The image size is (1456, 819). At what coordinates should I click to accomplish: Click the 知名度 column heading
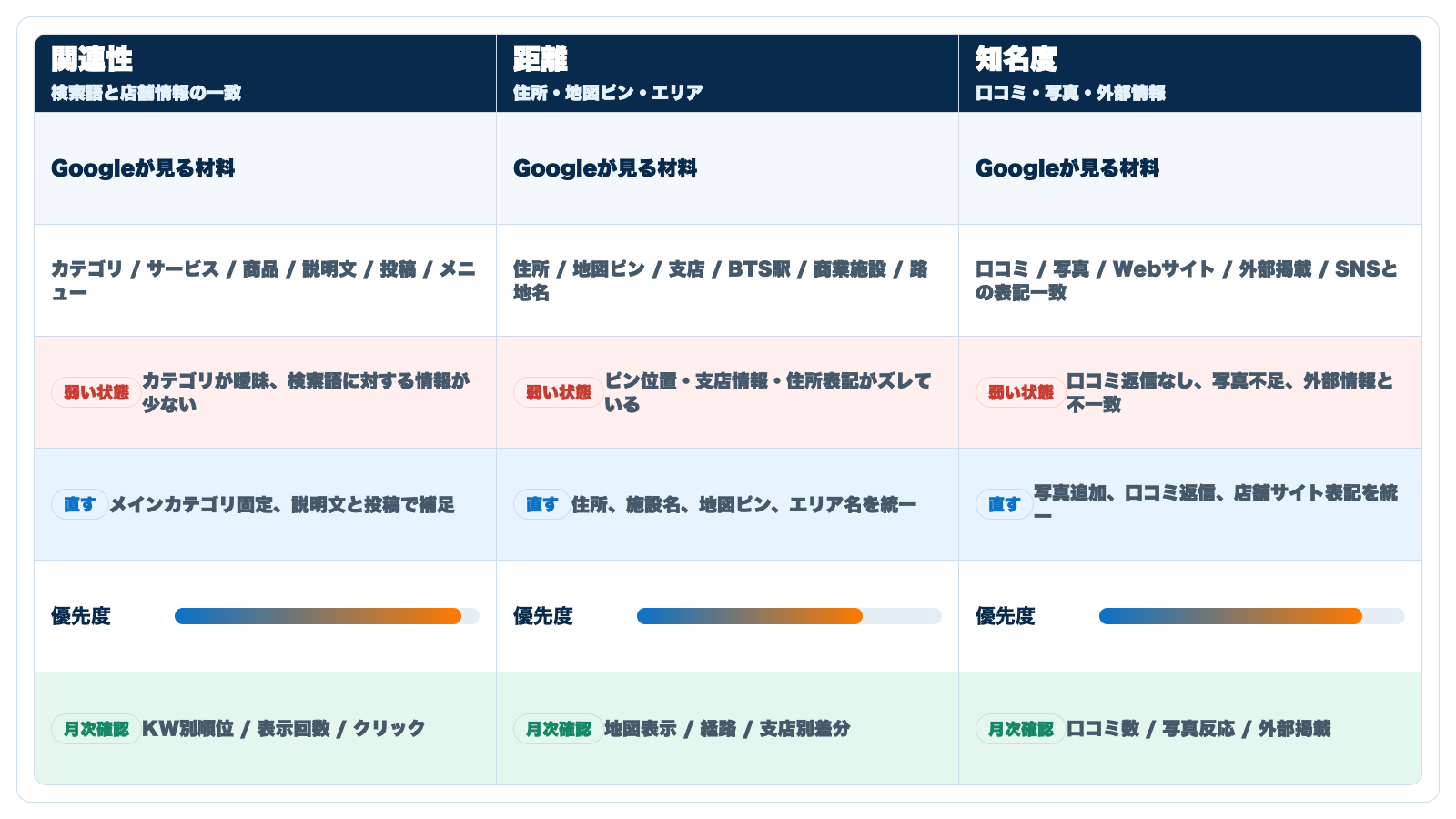[x=1016, y=60]
